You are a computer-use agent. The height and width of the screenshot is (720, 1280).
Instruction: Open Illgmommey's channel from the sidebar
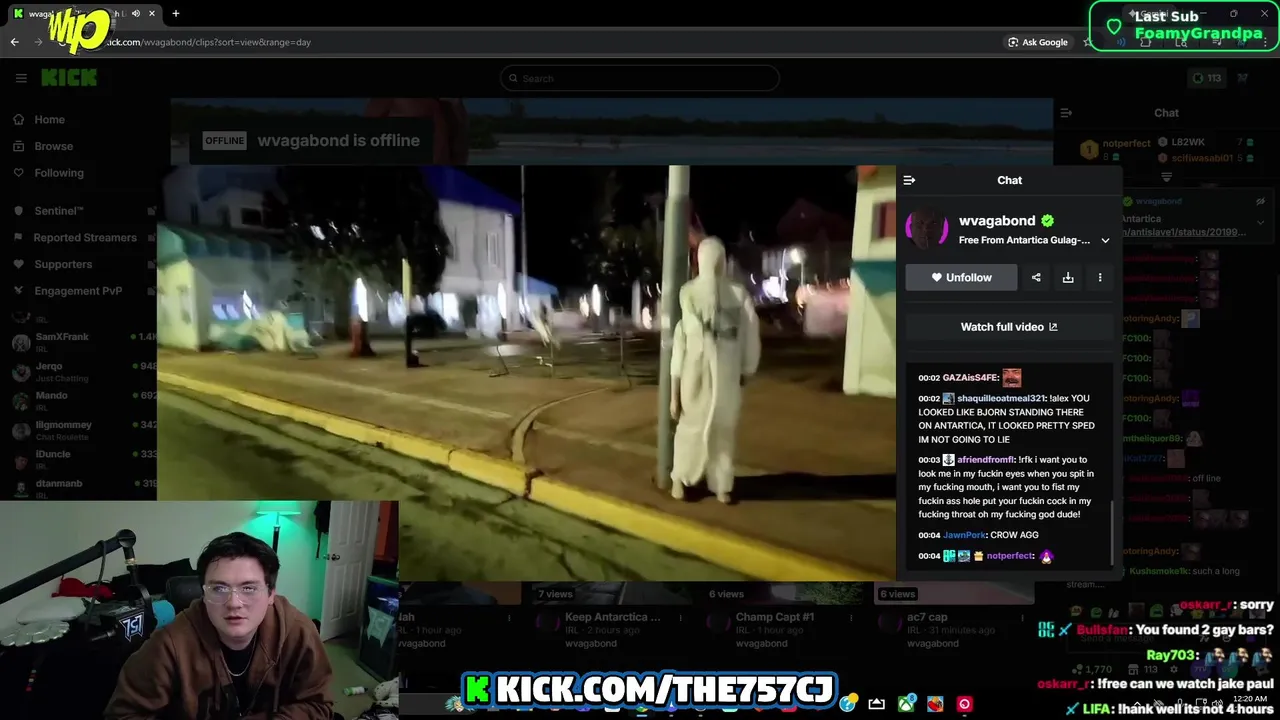tap(80, 430)
